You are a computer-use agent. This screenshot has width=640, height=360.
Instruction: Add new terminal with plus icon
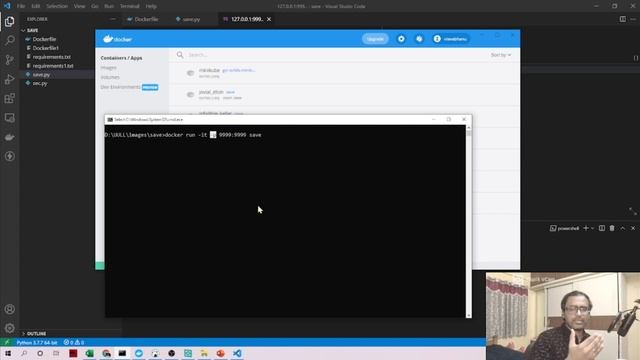point(586,228)
